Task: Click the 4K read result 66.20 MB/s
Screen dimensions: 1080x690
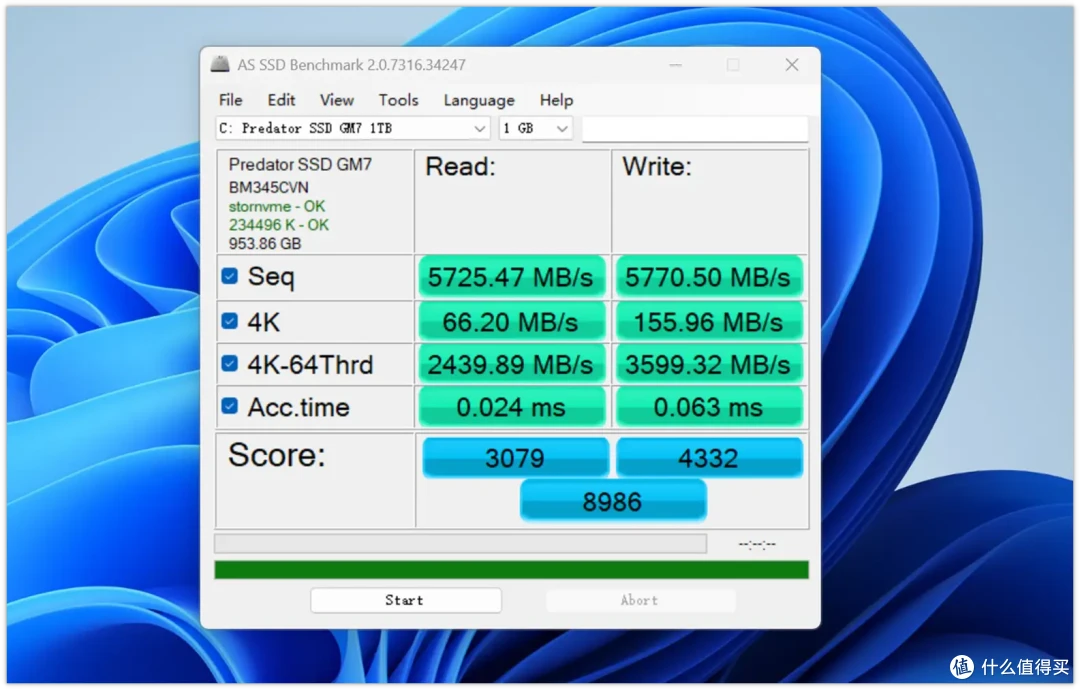Action: pos(511,322)
